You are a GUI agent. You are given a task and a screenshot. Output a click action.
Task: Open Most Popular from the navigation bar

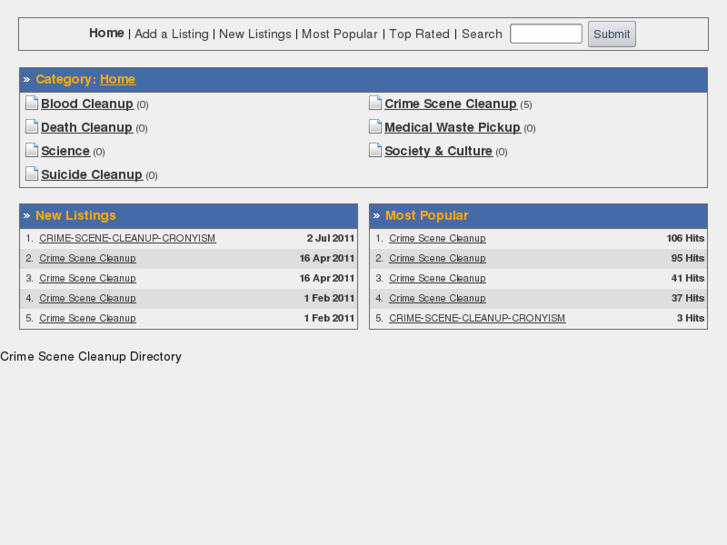tap(340, 34)
